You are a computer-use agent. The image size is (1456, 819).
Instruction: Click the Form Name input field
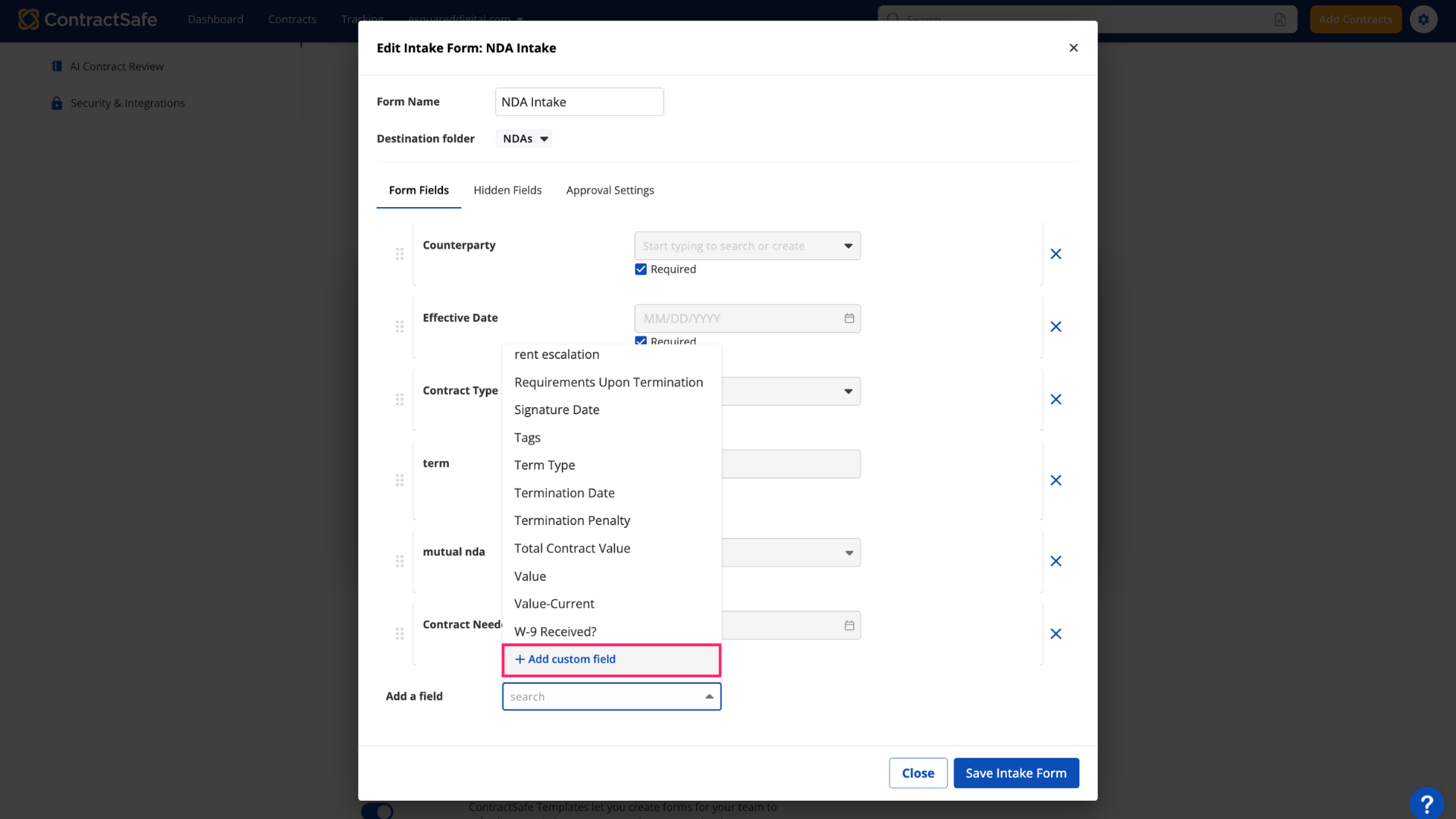(x=579, y=102)
